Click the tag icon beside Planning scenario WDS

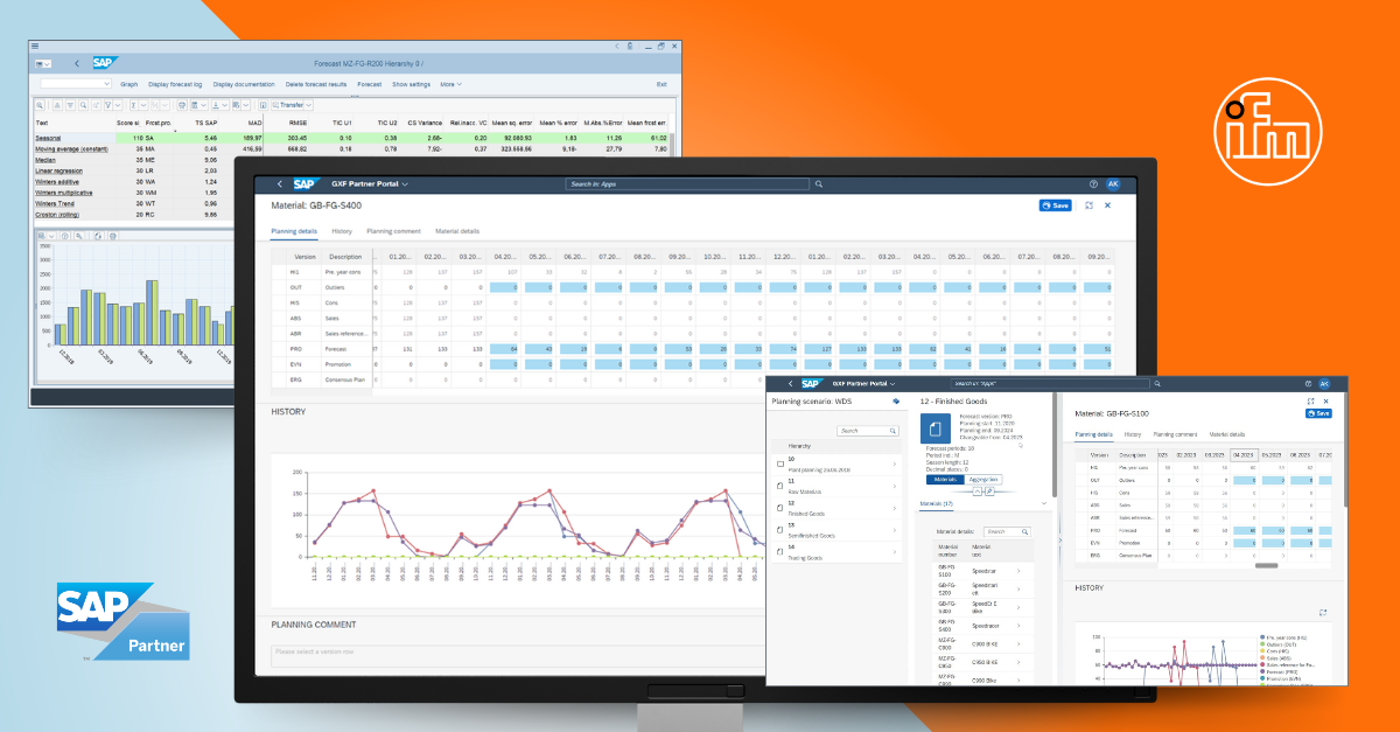pos(895,401)
